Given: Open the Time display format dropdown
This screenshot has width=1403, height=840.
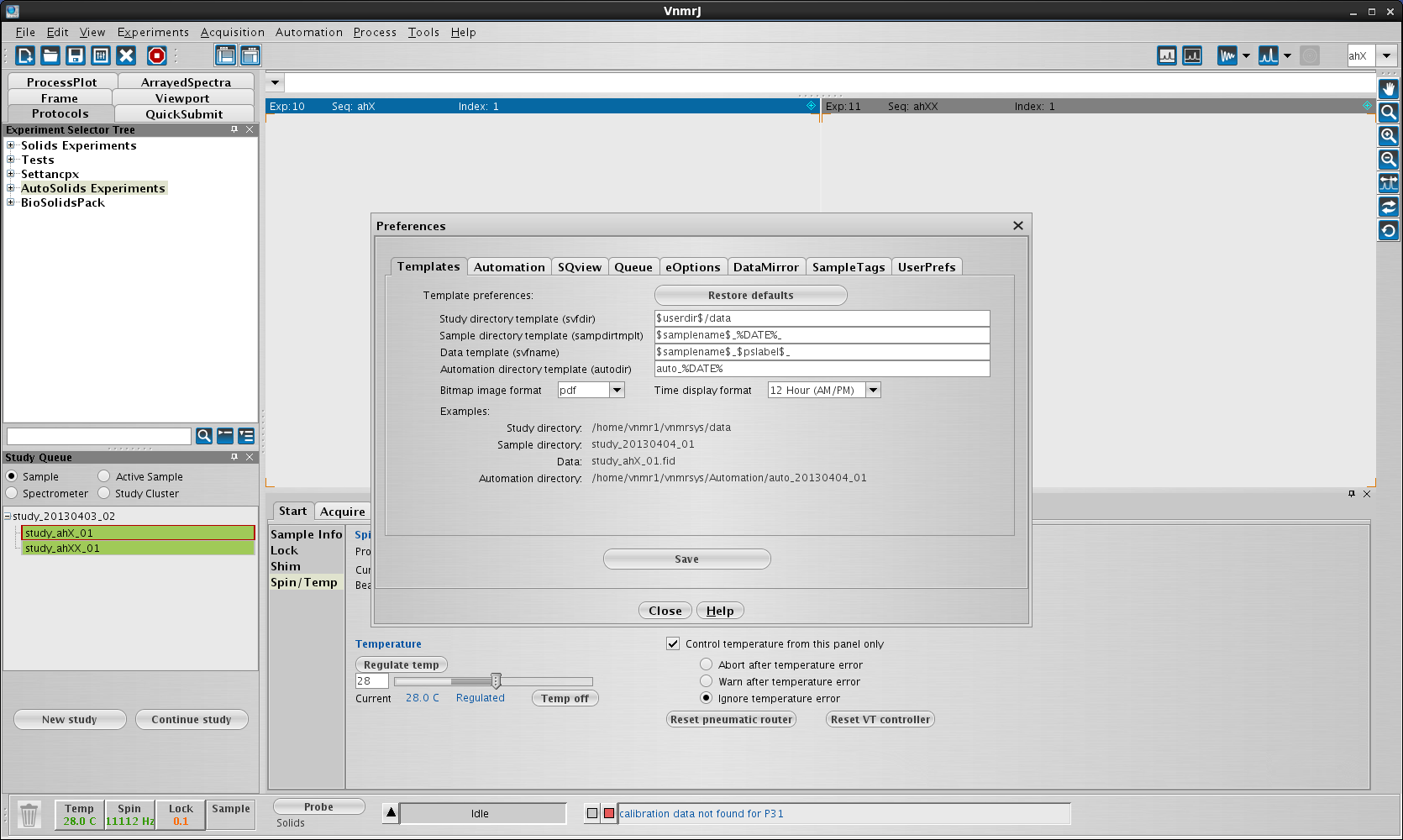Looking at the screenshot, I should click(x=874, y=390).
